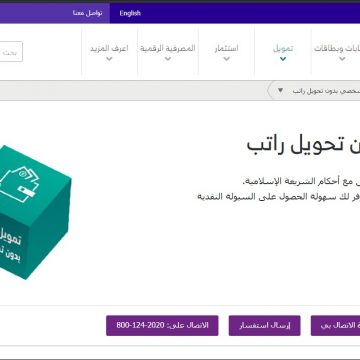Expand the chevron under استثمار menu
Image resolution: width=360 pixels, height=360 pixels.
coord(227,59)
